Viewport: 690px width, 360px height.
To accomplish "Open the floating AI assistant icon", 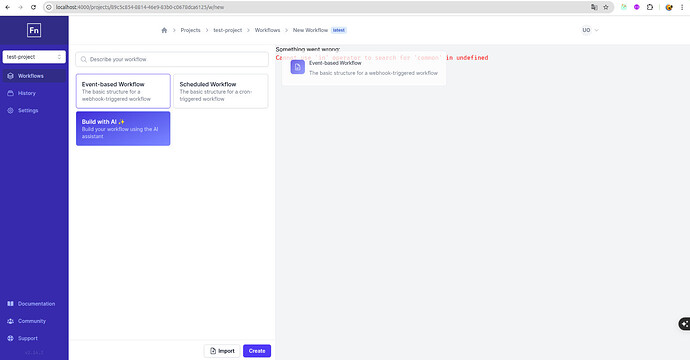I will pyautogui.click(x=684, y=324).
